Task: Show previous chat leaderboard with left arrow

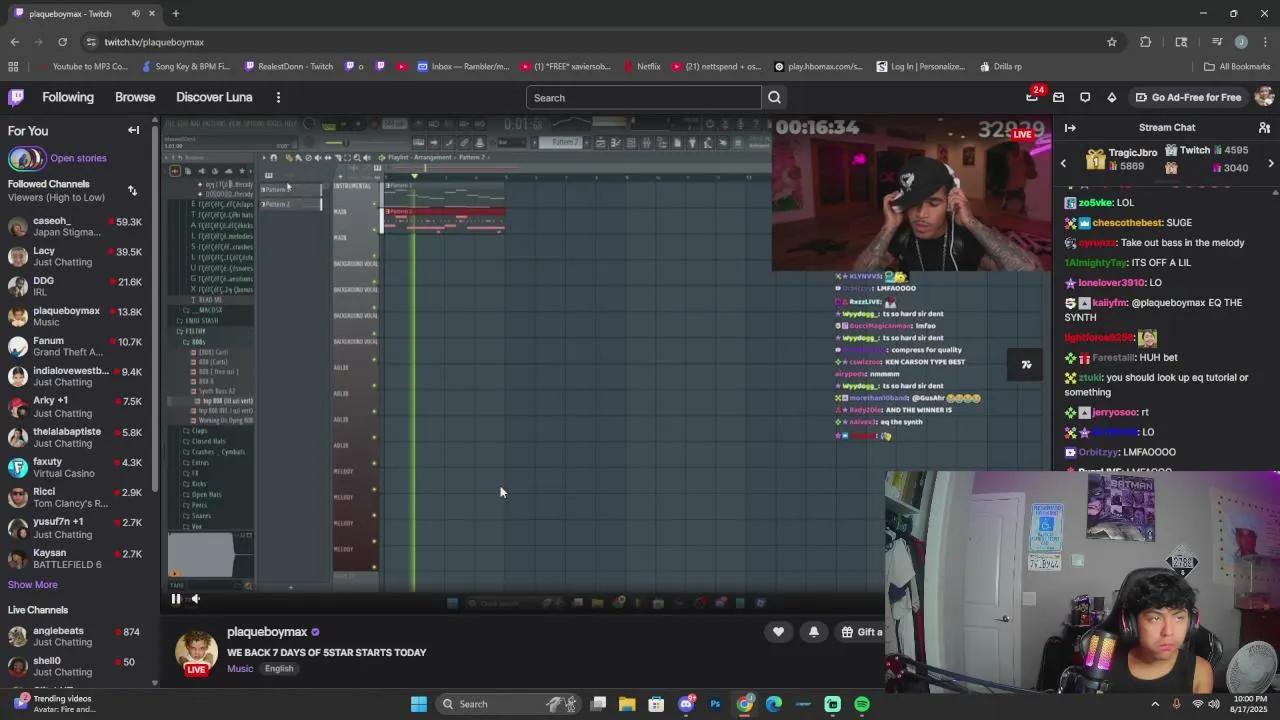Action: [x=1063, y=163]
